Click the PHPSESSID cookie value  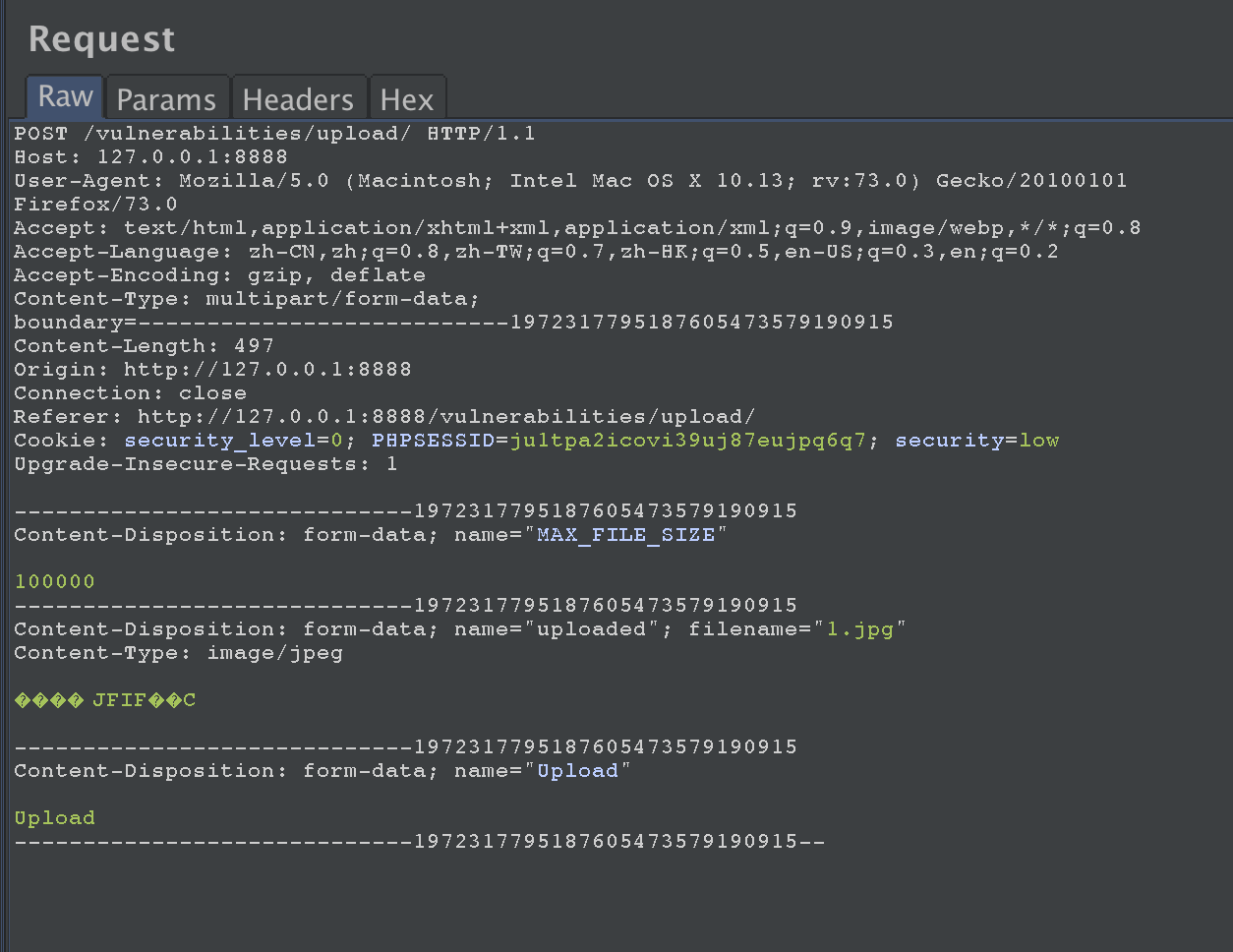tap(687, 441)
